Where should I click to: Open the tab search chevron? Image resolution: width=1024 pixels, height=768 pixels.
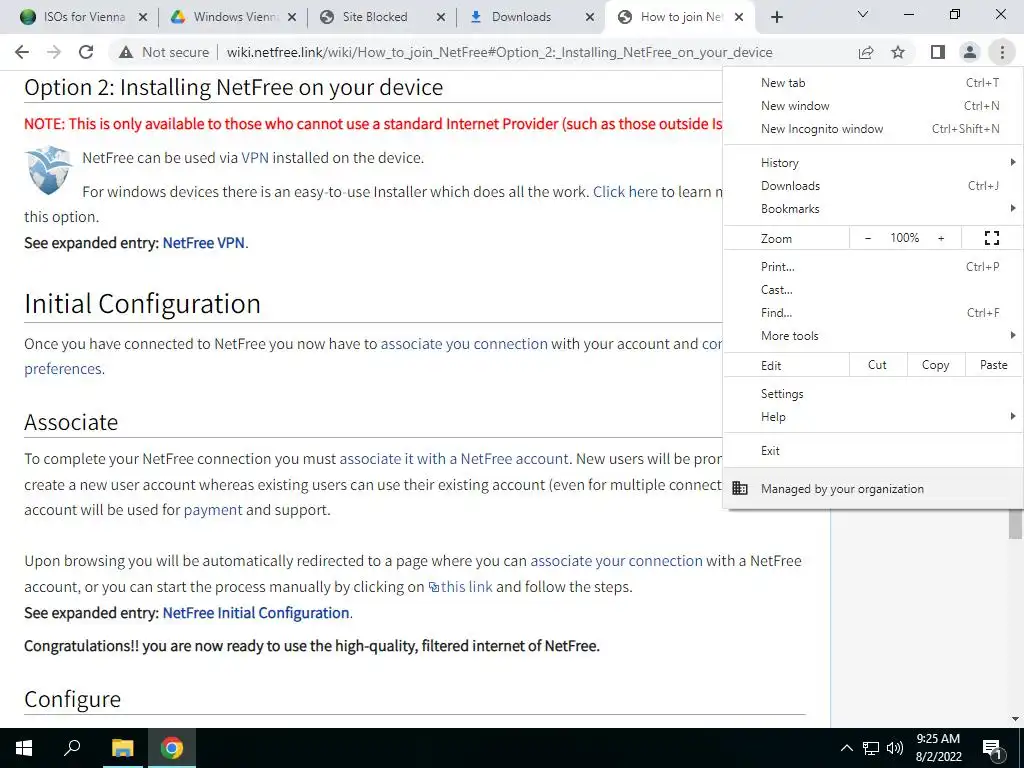pyautogui.click(x=863, y=14)
